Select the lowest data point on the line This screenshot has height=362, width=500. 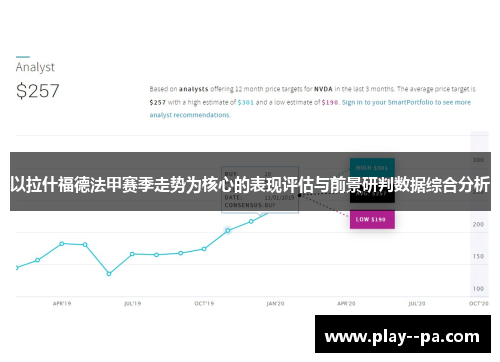pos(109,274)
